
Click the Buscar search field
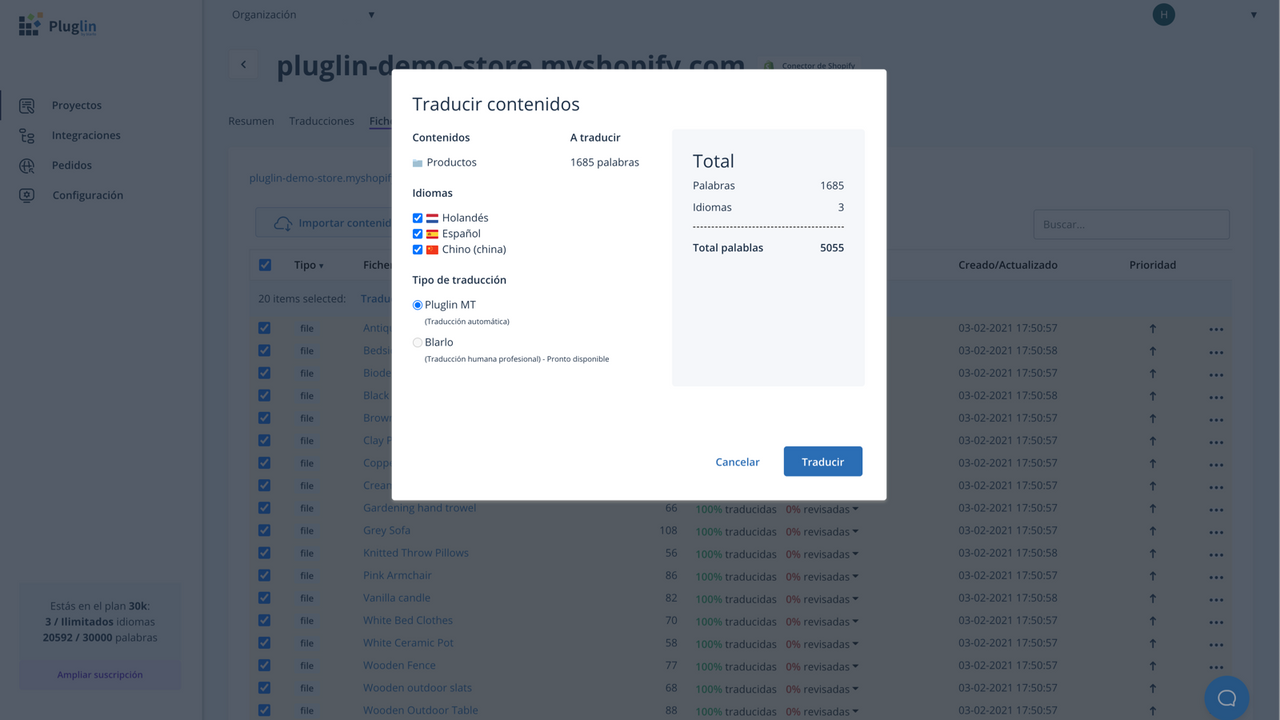point(1131,224)
